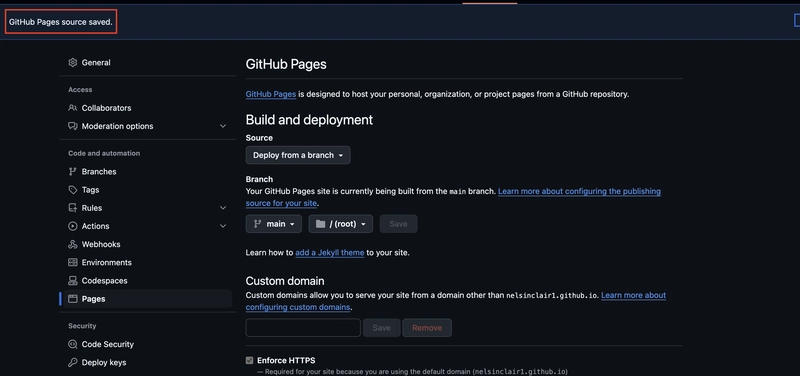Click the Code Security shield icon
The height and width of the screenshot is (376, 800).
click(x=72, y=344)
